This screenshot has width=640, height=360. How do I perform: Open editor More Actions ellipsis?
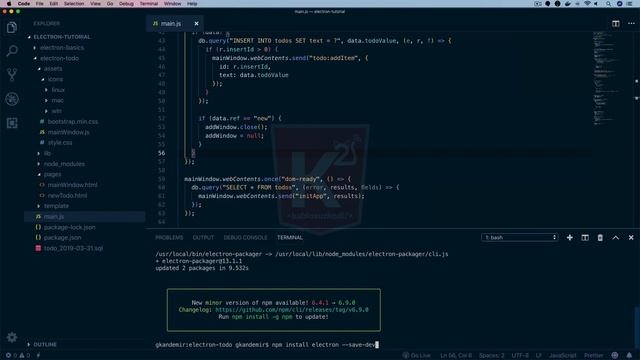coord(631,24)
